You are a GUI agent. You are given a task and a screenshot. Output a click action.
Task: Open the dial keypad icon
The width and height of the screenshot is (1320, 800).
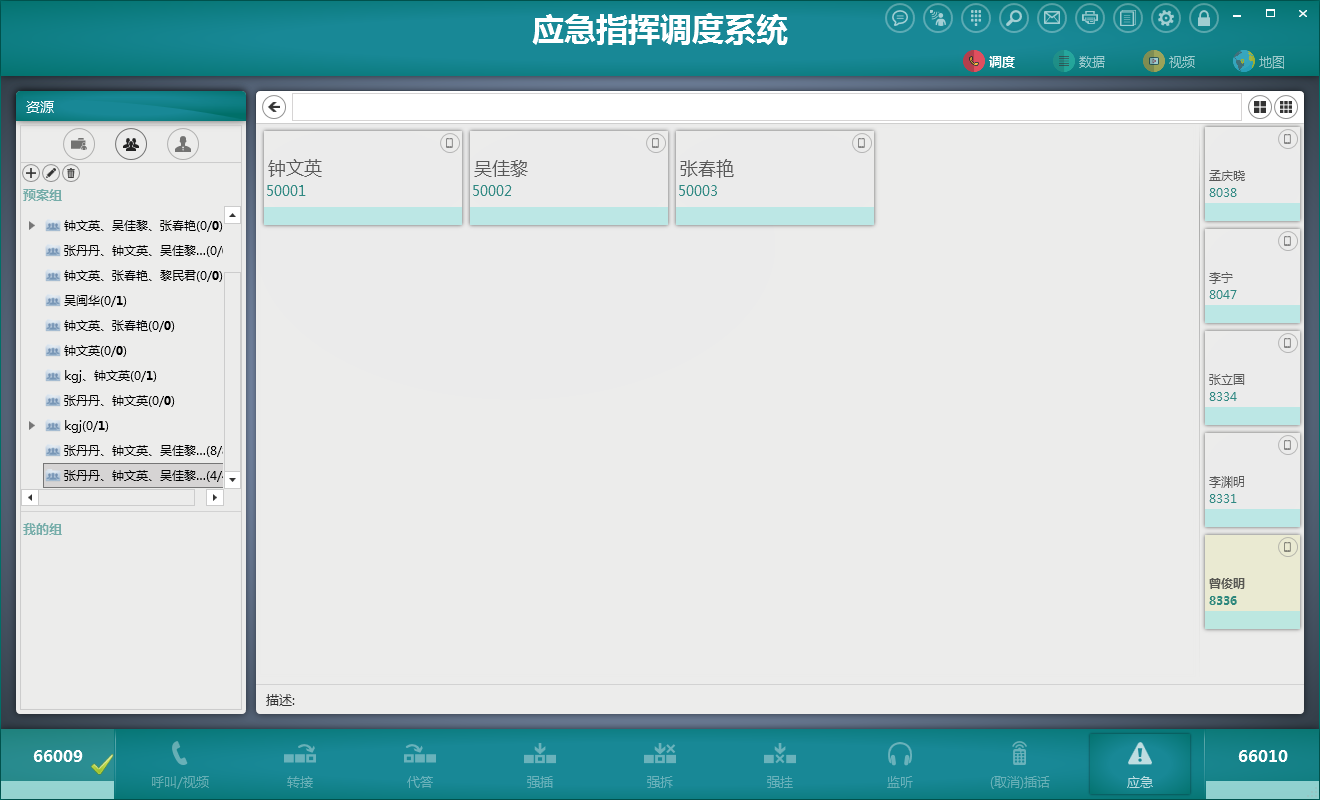coord(976,18)
